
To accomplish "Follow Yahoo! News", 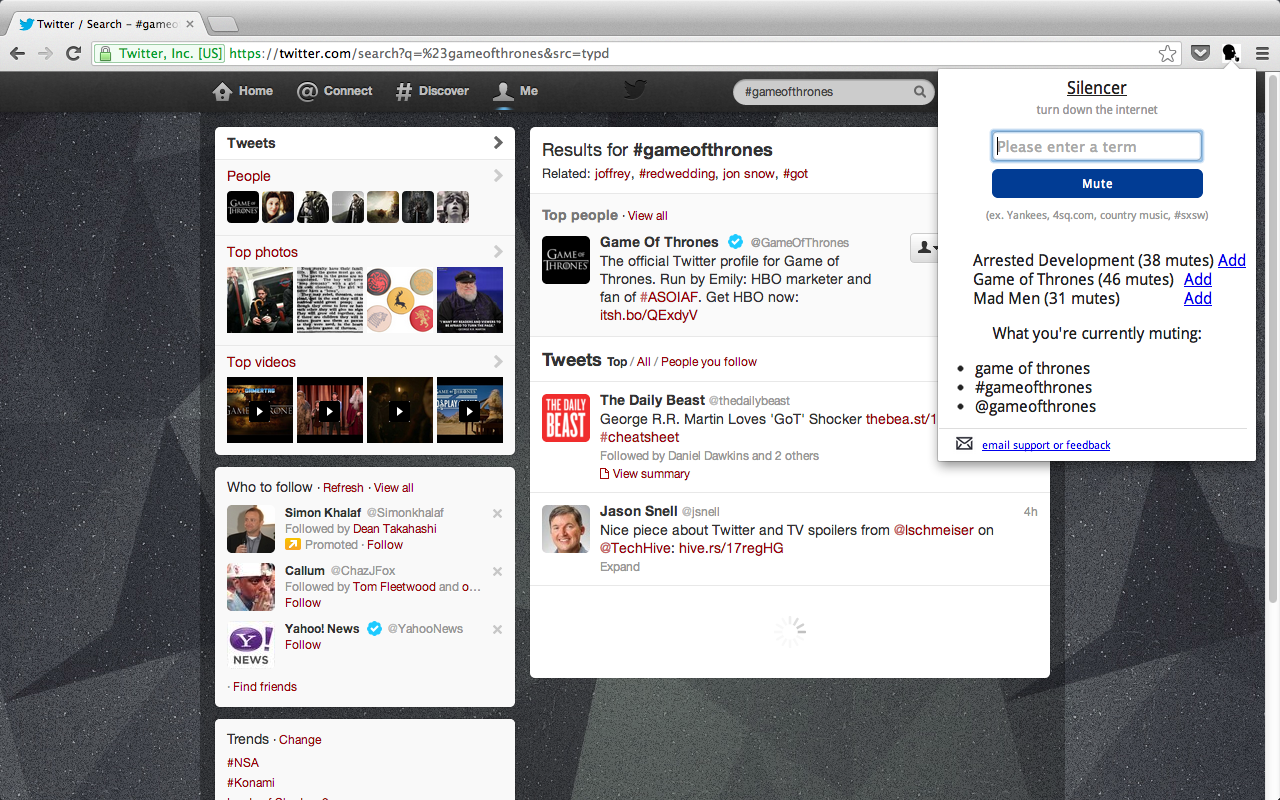I will (x=303, y=645).
